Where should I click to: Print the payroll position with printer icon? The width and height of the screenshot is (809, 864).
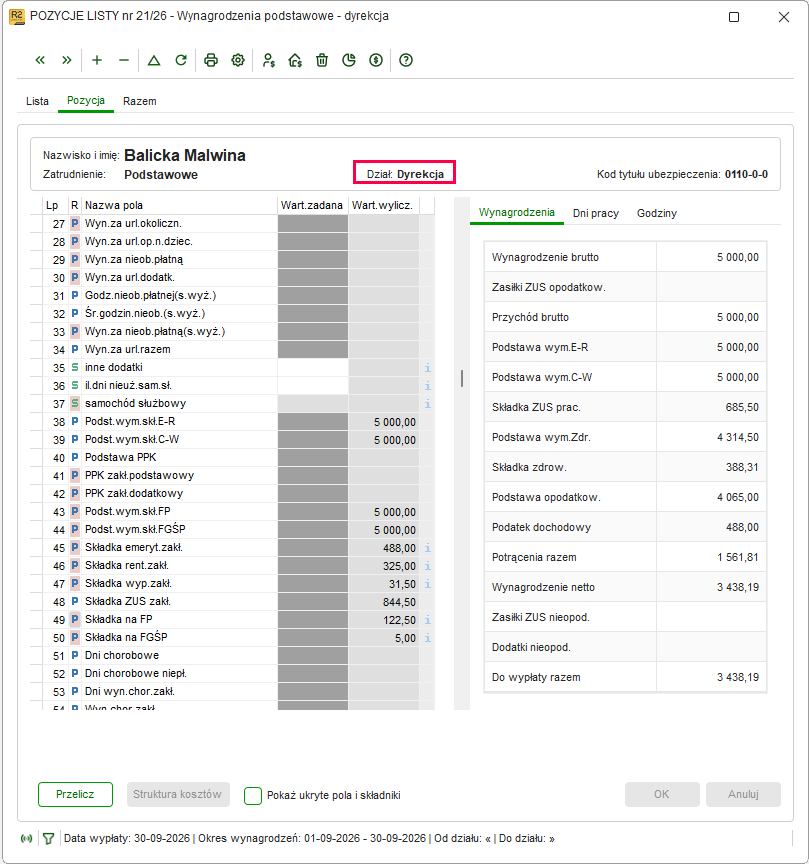coord(211,60)
